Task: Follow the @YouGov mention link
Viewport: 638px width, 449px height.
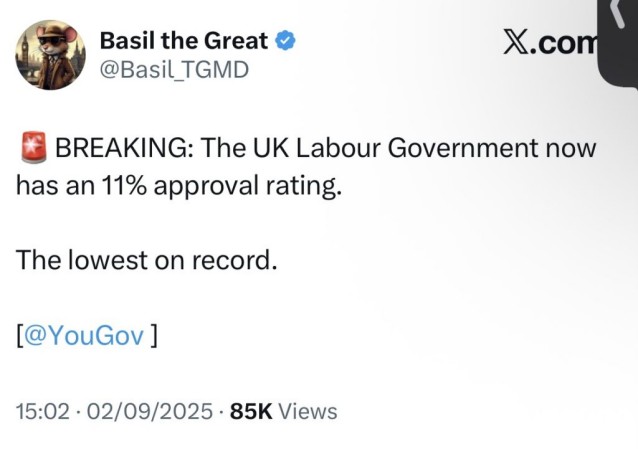Action: pos(84,336)
